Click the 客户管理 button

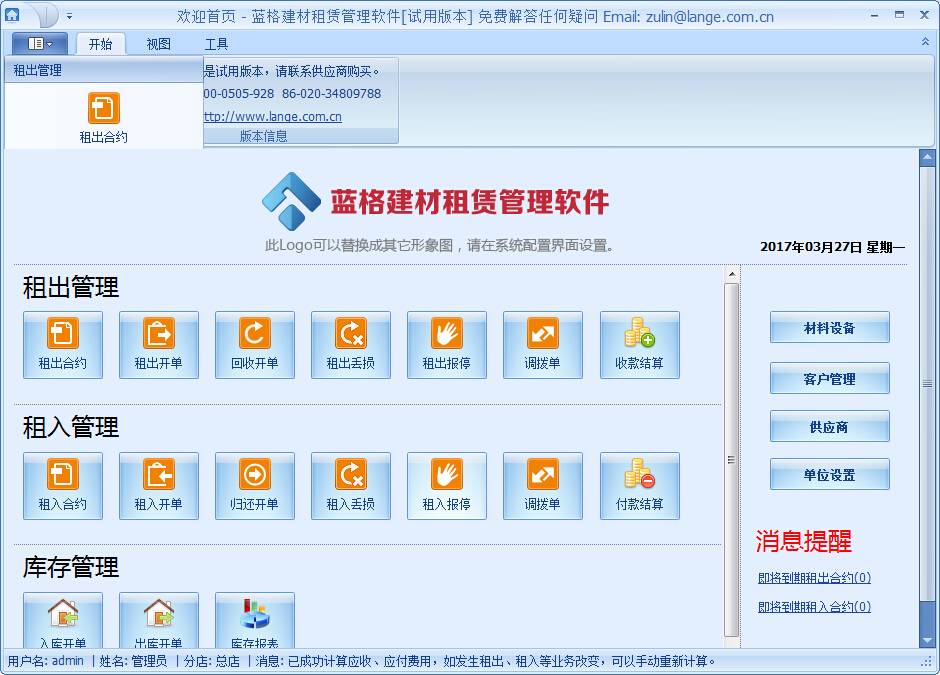pyautogui.click(x=830, y=378)
